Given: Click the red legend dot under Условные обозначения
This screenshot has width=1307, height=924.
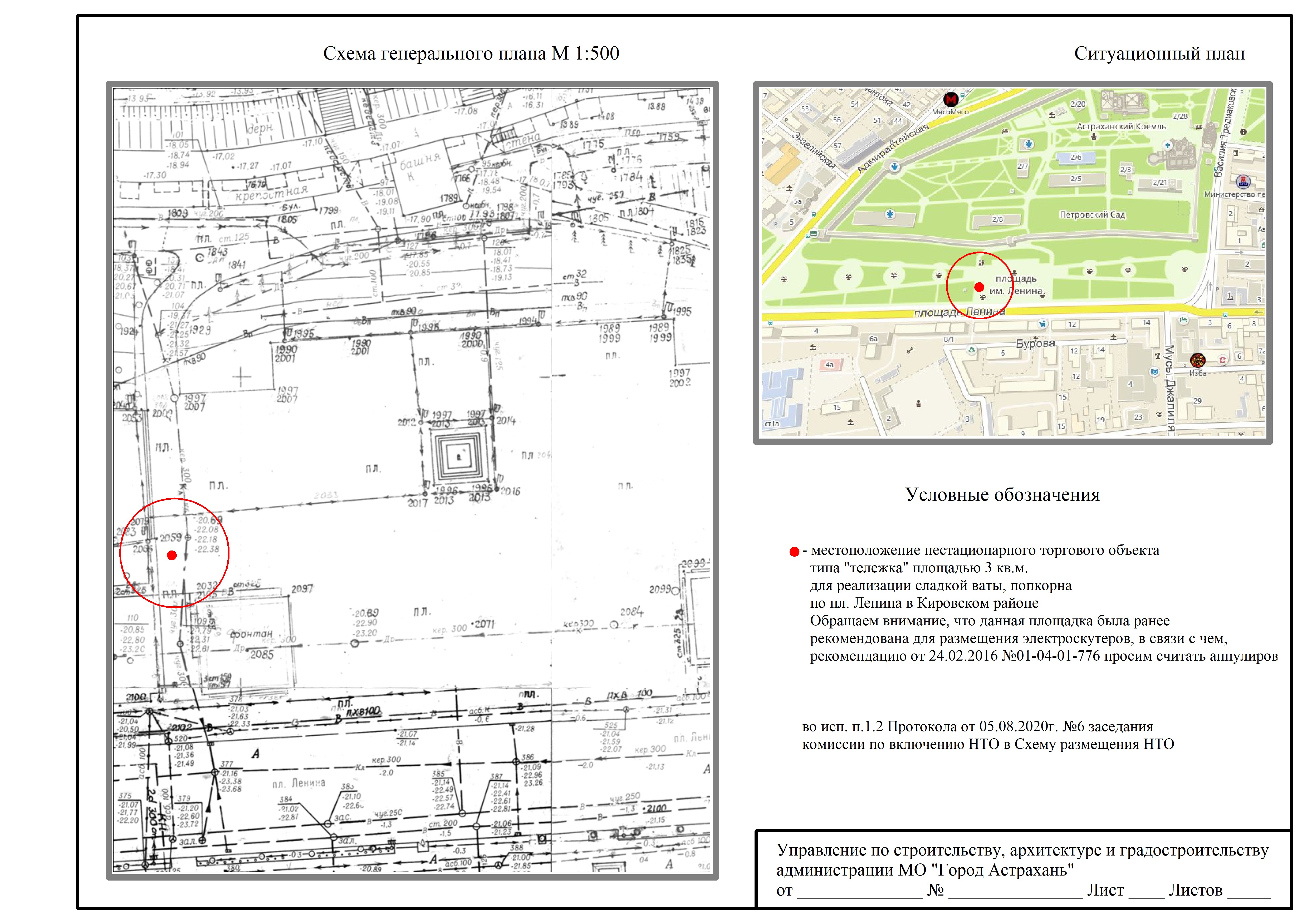Looking at the screenshot, I should coord(794,551).
